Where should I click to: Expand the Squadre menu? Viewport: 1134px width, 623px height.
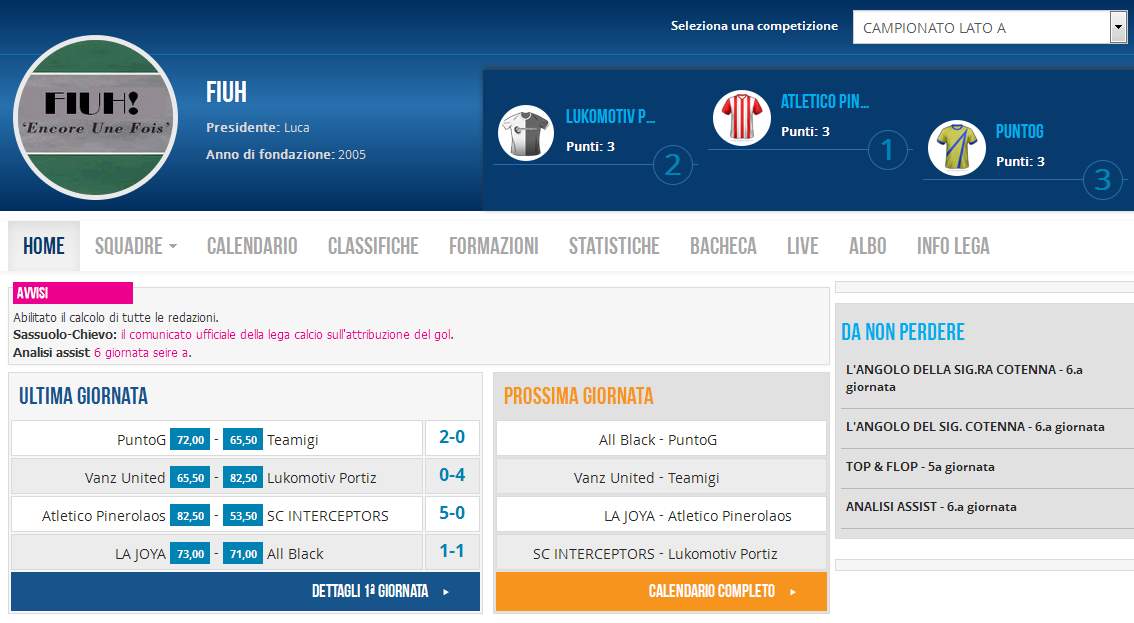135,246
